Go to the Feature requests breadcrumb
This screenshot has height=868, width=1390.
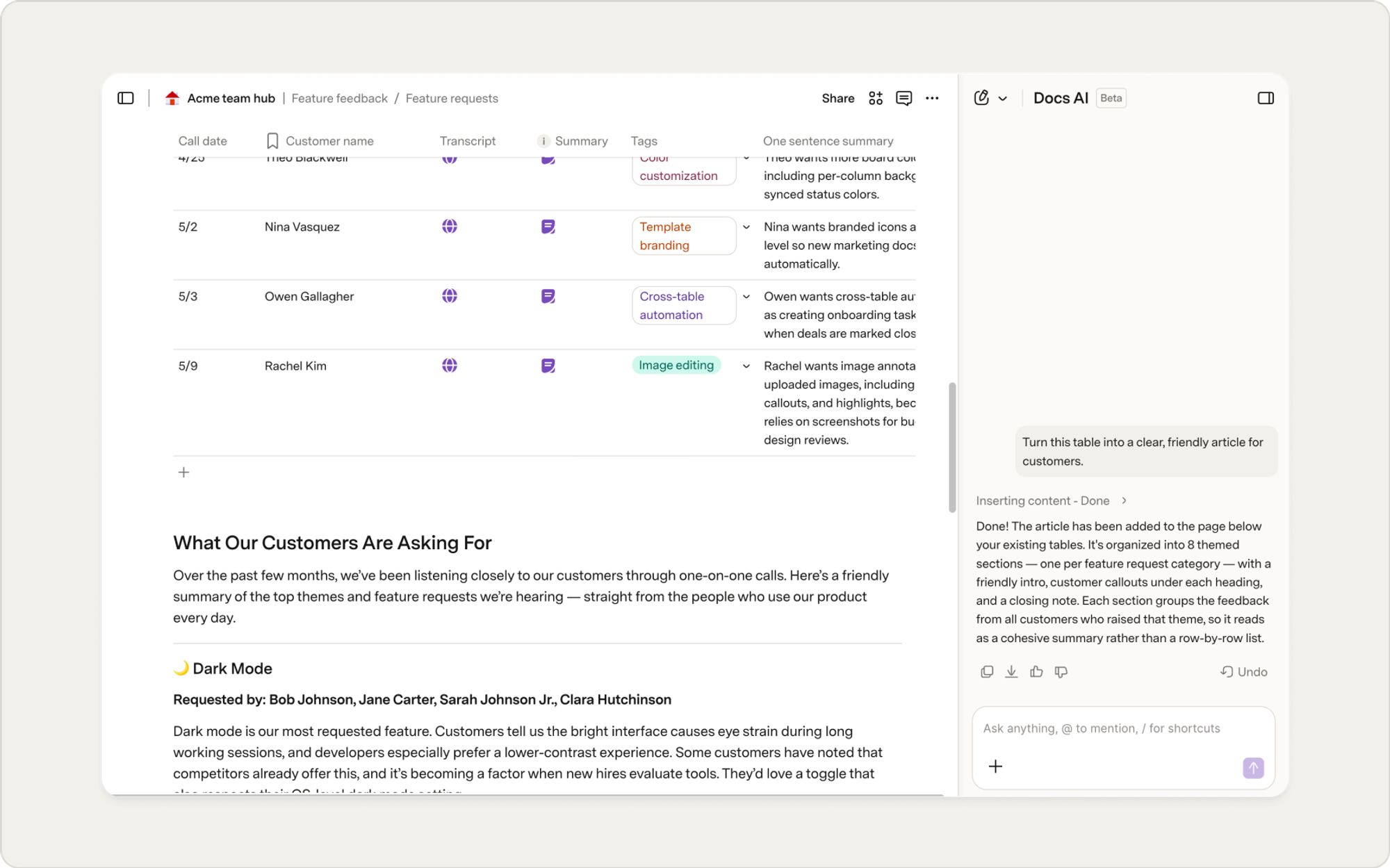click(x=452, y=98)
